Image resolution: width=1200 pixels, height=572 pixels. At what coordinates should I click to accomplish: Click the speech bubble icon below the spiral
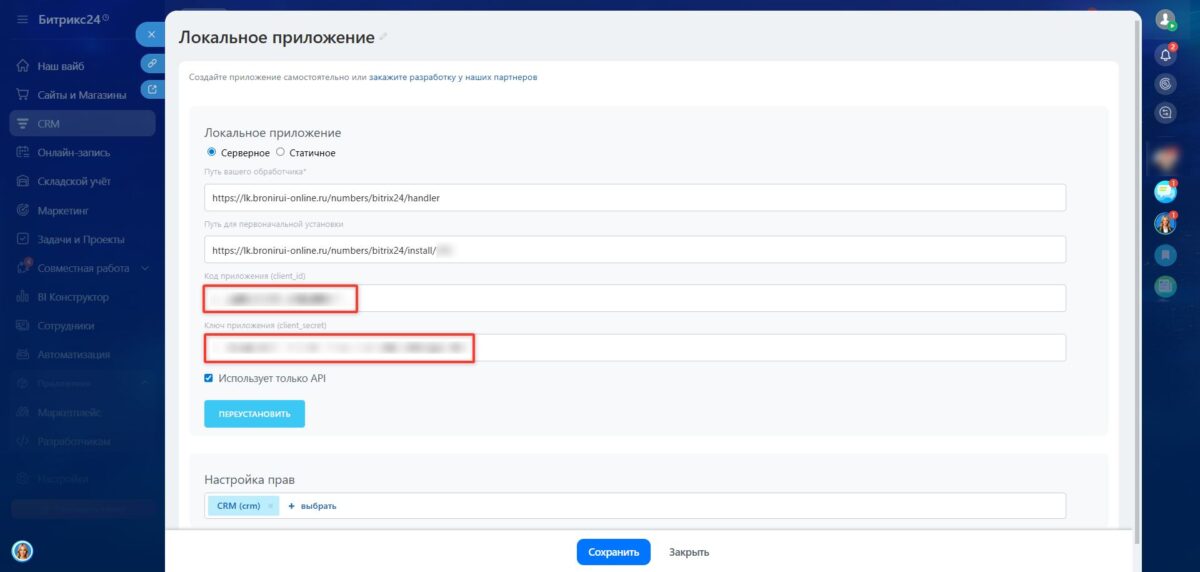pyautogui.click(x=1165, y=113)
